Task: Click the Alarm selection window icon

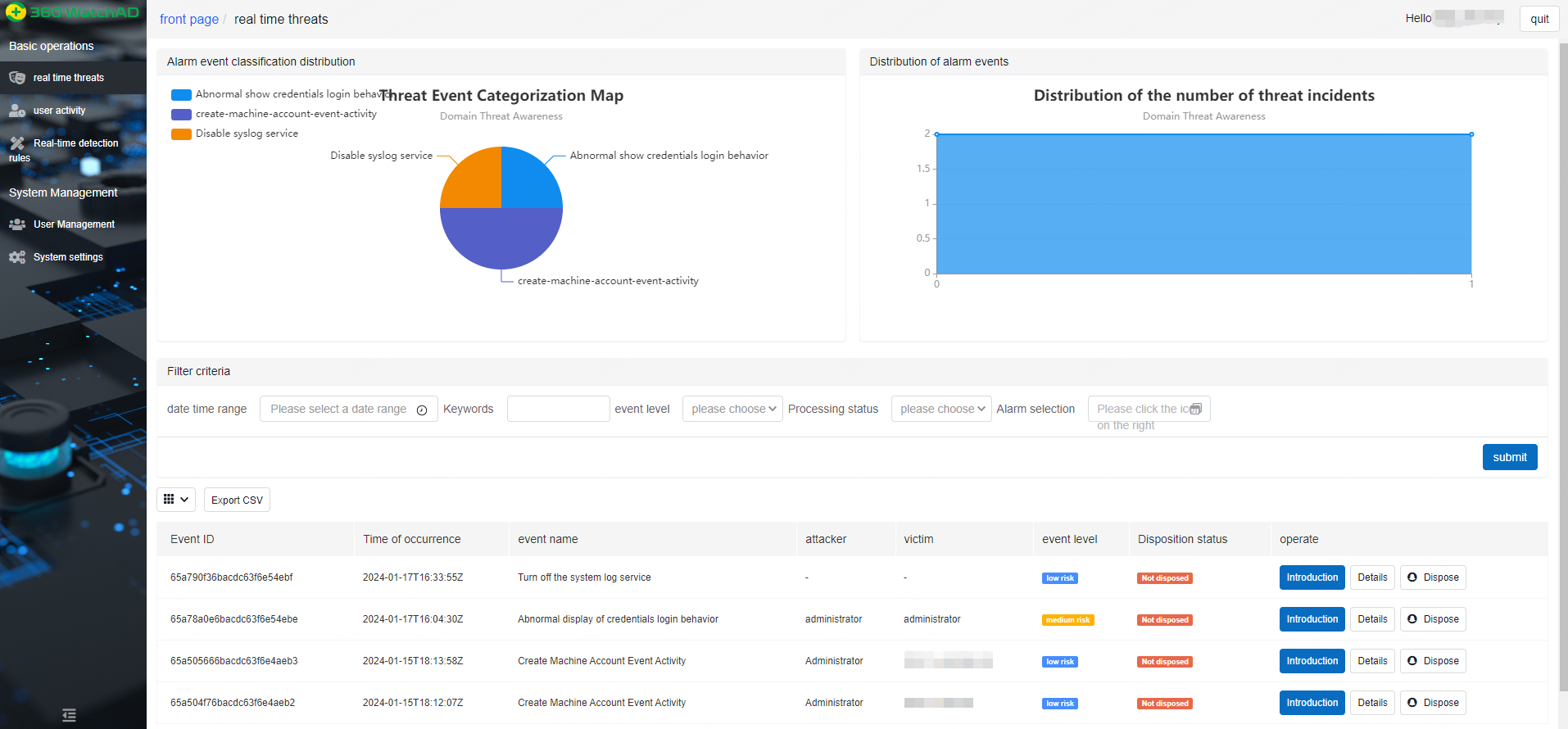Action: 1195,409
